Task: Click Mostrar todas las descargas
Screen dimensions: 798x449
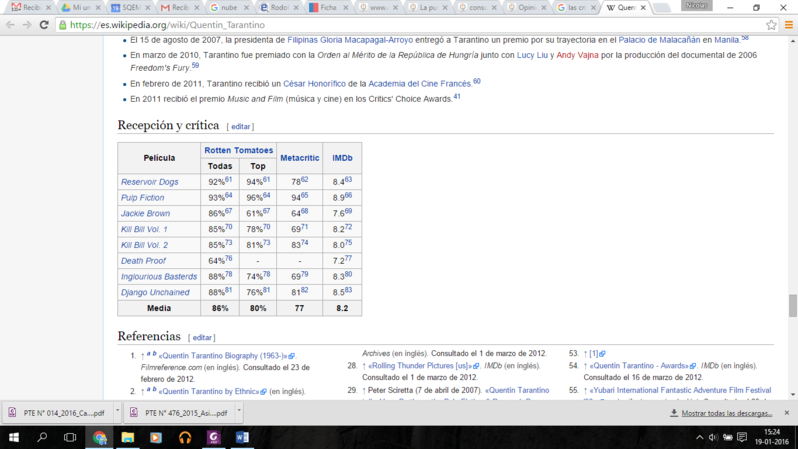Action: click(x=726, y=413)
